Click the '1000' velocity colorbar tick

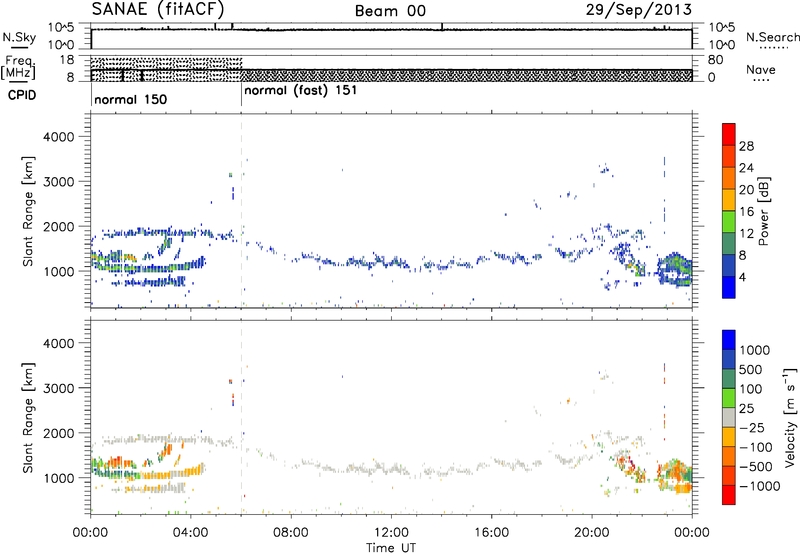755,350
